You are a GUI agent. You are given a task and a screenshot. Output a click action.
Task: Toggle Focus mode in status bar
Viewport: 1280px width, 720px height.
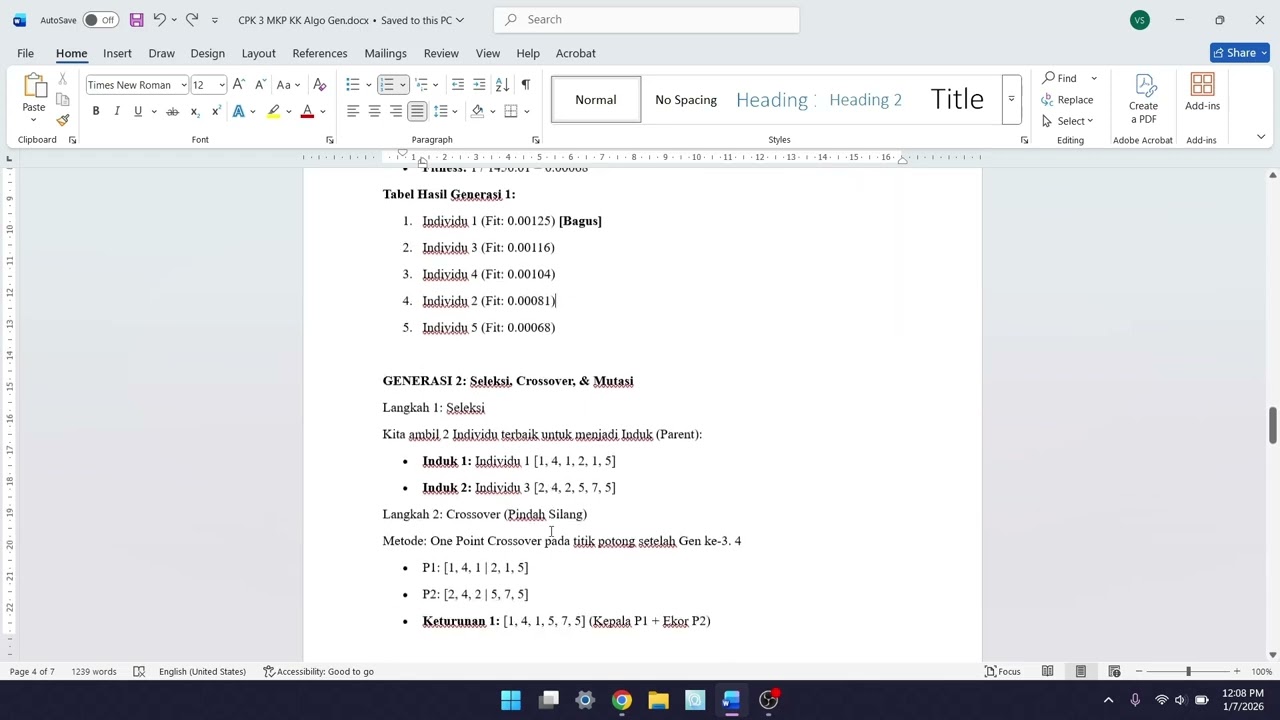pyautogui.click(x=1002, y=671)
